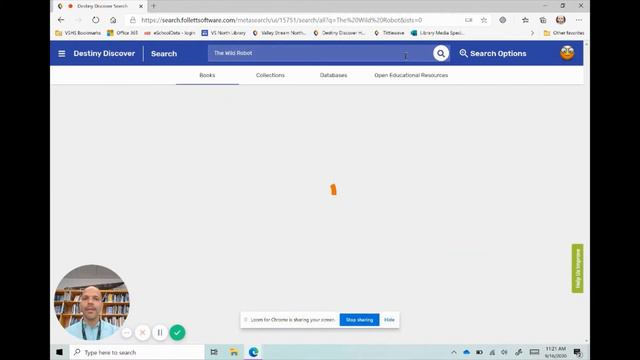Open the Library Media Specialist bookmark
The height and width of the screenshot is (360, 640).
[437, 33]
